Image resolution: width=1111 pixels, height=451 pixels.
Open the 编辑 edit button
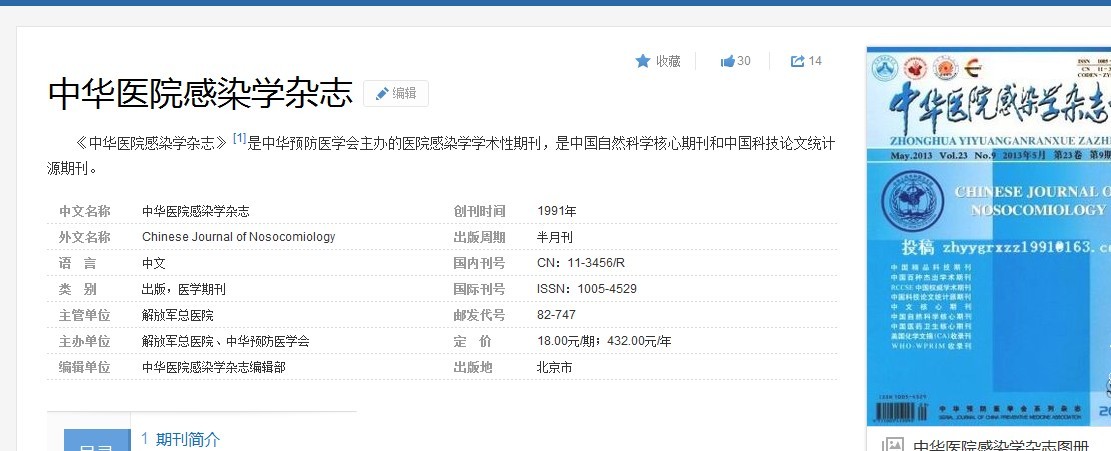(x=396, y=93)
